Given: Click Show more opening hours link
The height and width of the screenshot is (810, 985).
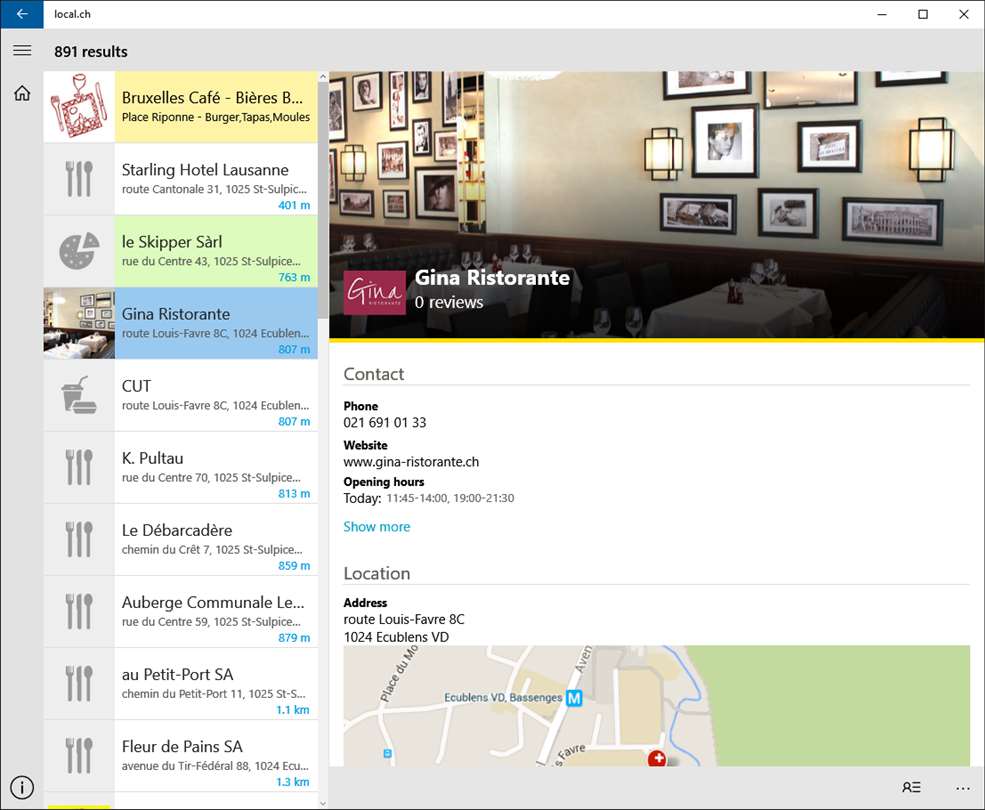Looking at the screenshot, I should [x=376, y=527].
